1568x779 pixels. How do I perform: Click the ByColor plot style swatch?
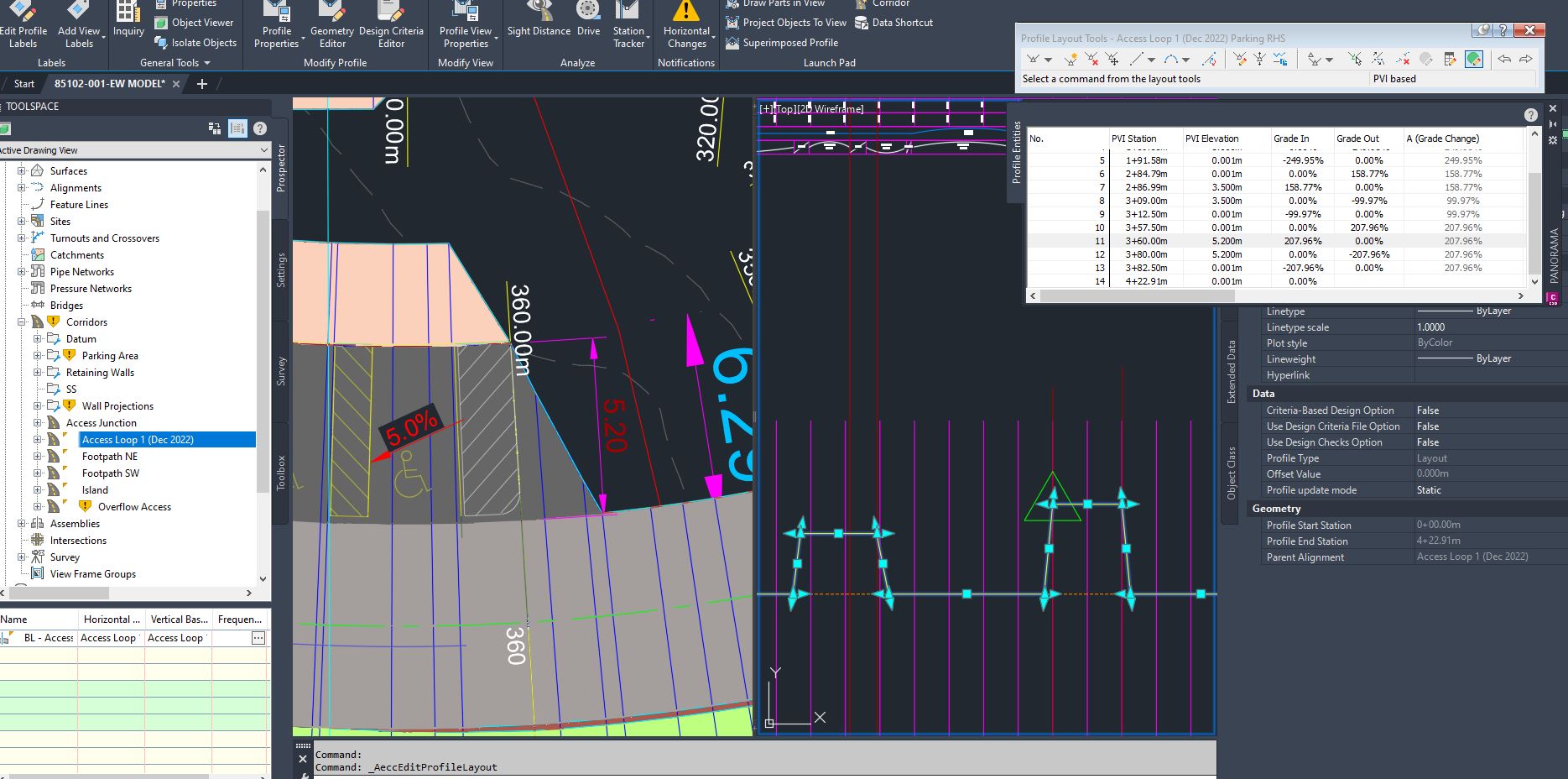click(x=1435, y=342)
